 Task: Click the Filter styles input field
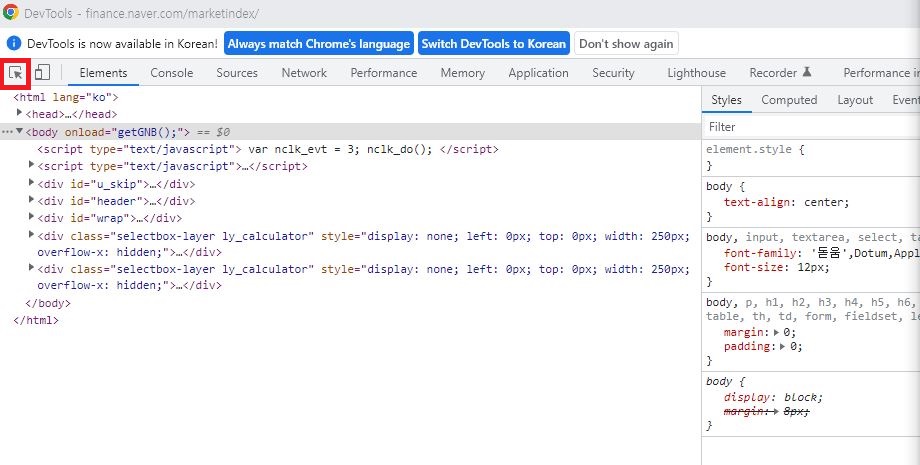tap(811, 127)
